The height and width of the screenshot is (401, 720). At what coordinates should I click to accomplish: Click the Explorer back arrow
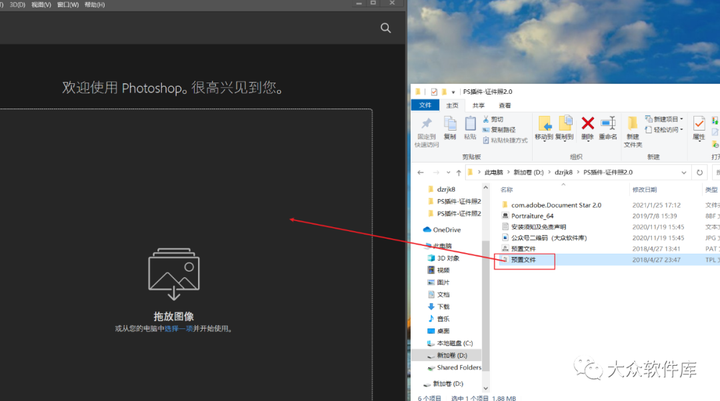tap(421, 173)
